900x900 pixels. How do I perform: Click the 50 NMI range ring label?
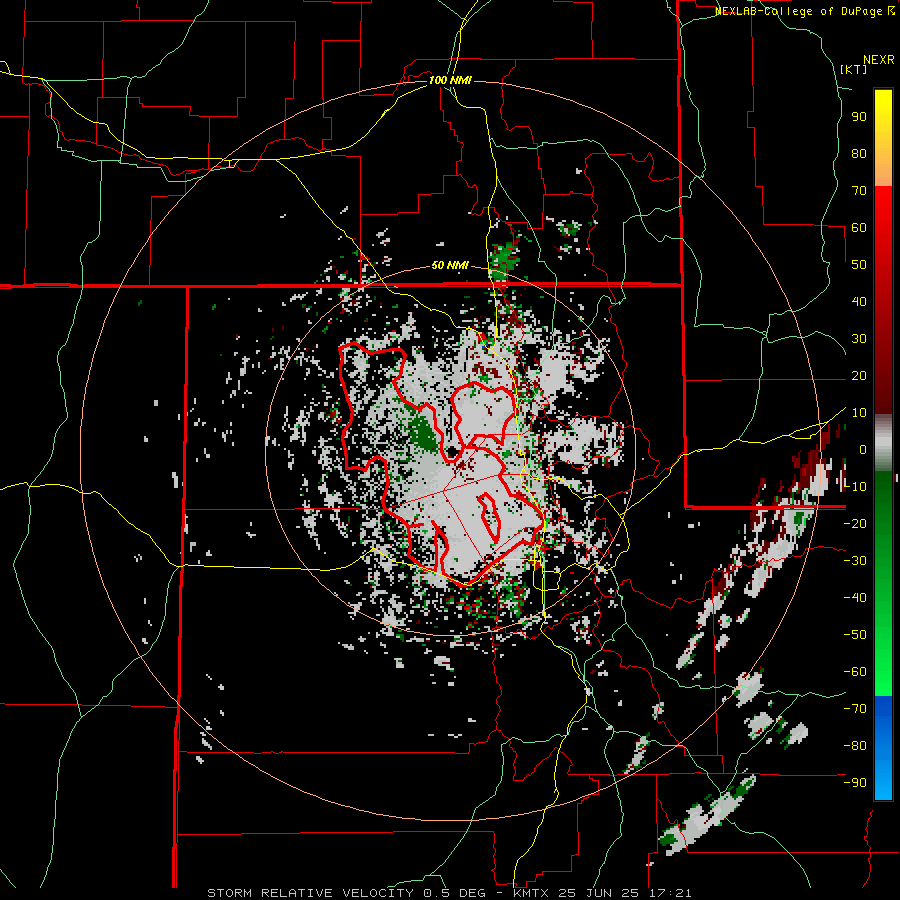(450, 266)
